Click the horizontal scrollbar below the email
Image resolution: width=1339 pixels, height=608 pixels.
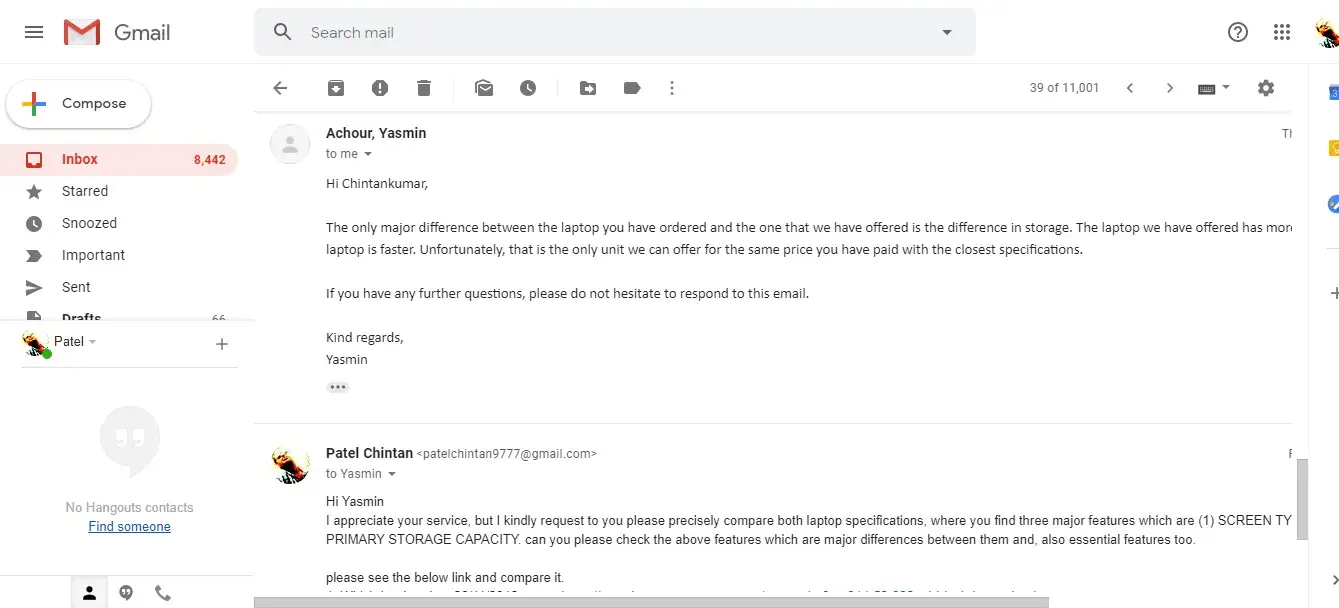pyautogui.click(x=650, y=602)
